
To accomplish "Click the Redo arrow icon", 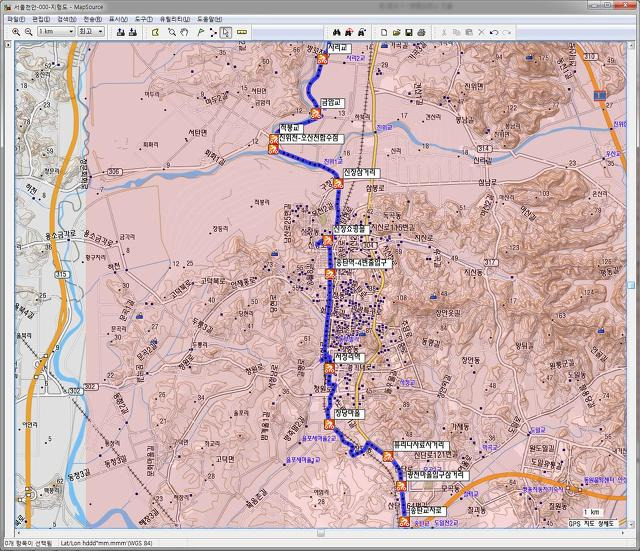I will click(507, 32).
